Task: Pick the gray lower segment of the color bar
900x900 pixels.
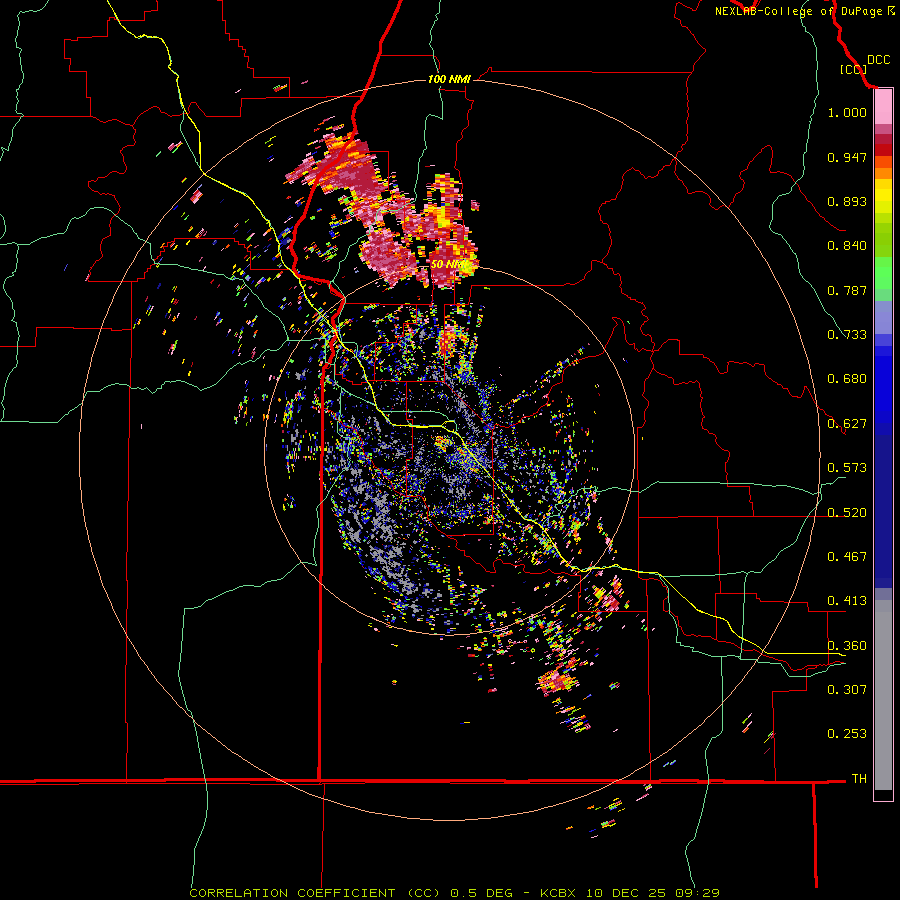Action: 883,695
